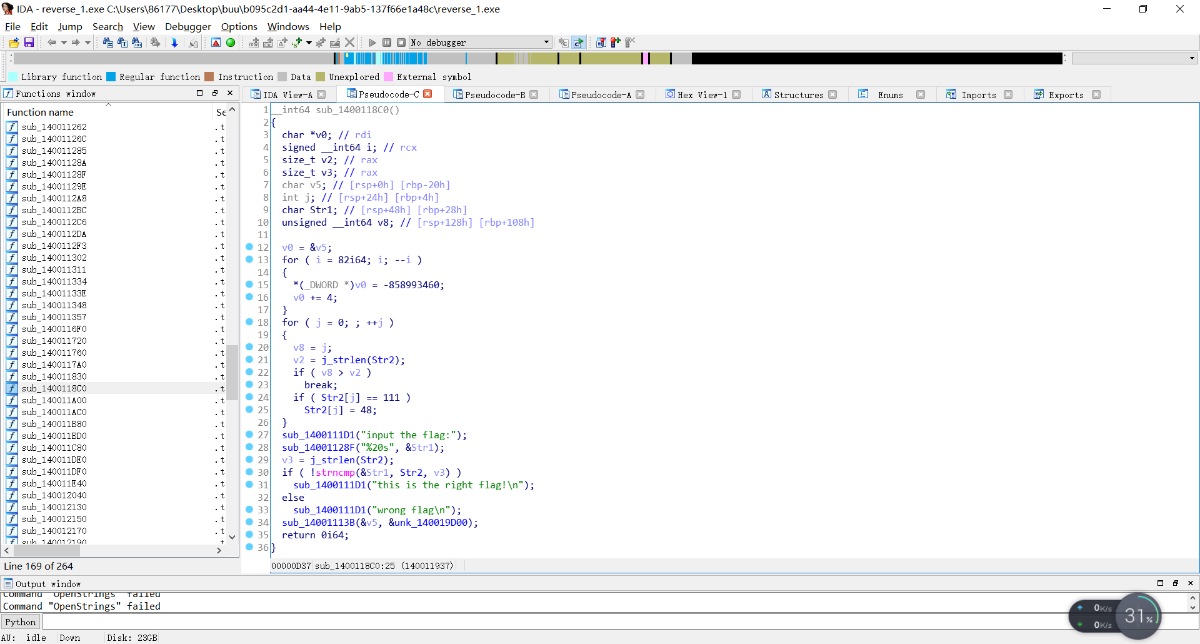
Task: Click the breakpoint dot at line 12
Action: [249, 246]
